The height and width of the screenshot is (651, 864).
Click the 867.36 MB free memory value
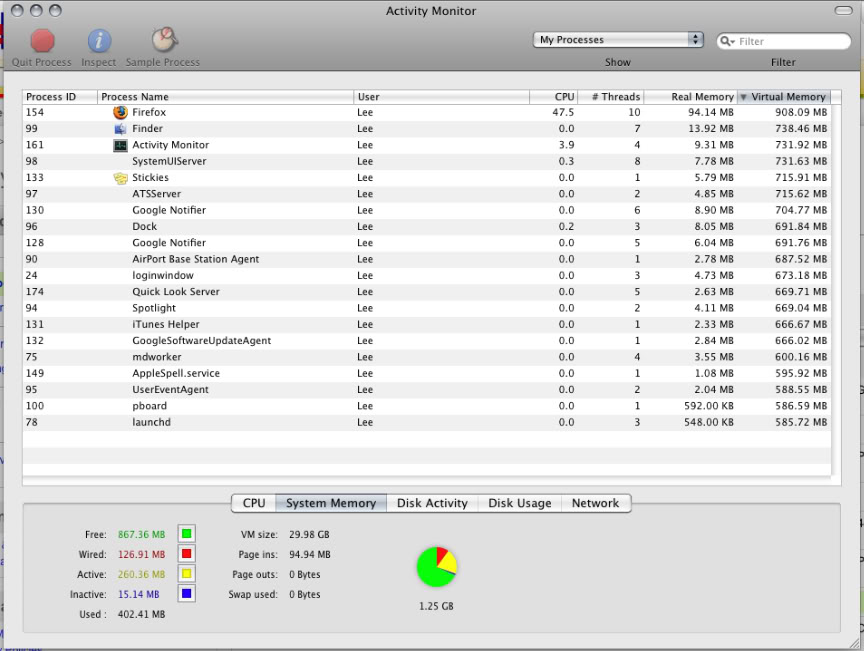click(x=141, y=535)
